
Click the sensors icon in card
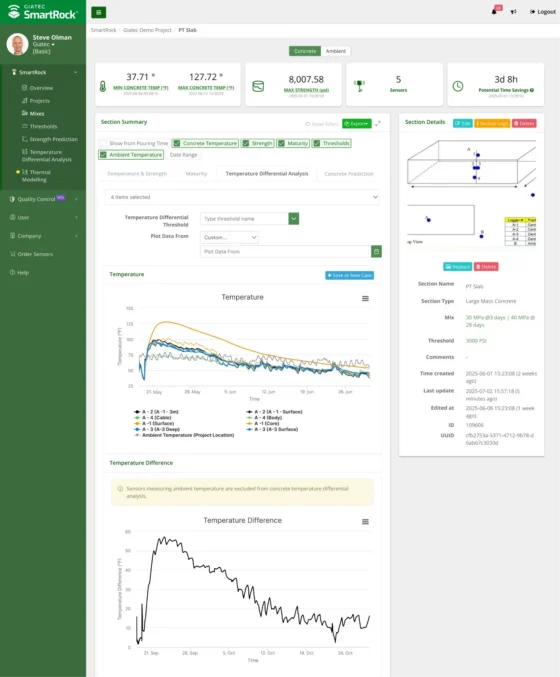pyautogui.click(x=359, y=85)
